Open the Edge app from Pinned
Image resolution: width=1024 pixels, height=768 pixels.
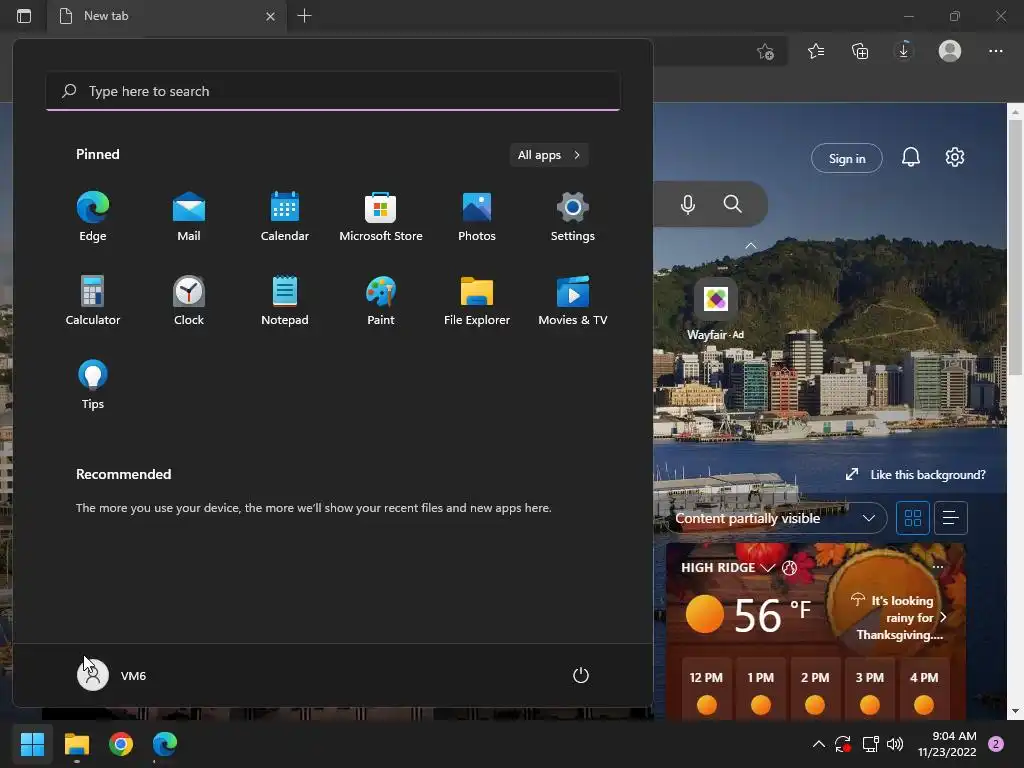point(93,217)
